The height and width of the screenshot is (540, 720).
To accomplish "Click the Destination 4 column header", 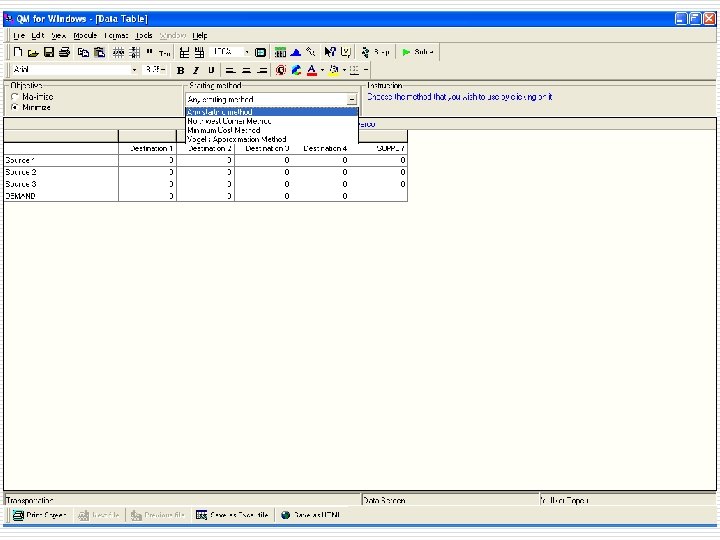I will (x=321, y=149).
